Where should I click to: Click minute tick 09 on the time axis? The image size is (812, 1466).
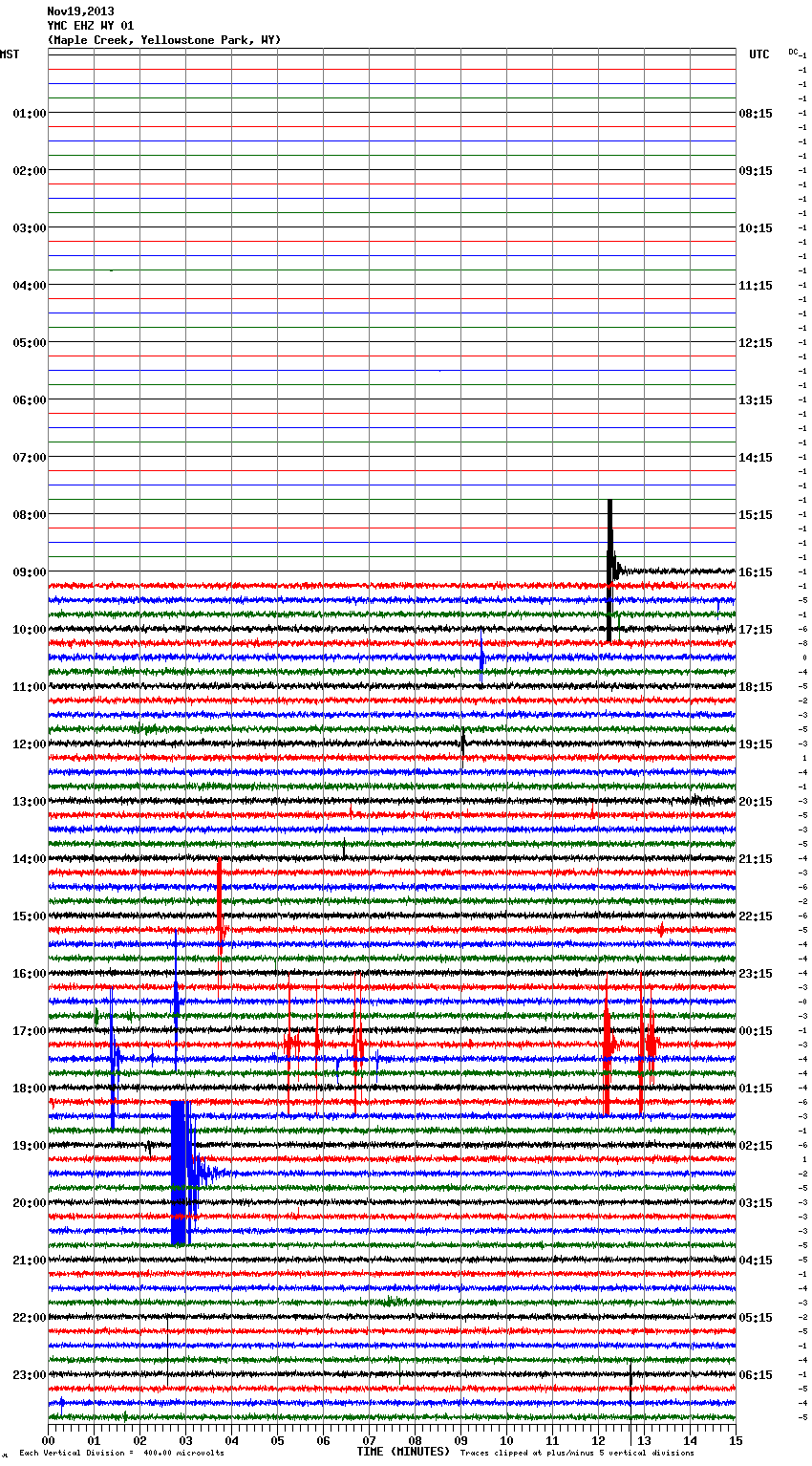(461, 1440)
